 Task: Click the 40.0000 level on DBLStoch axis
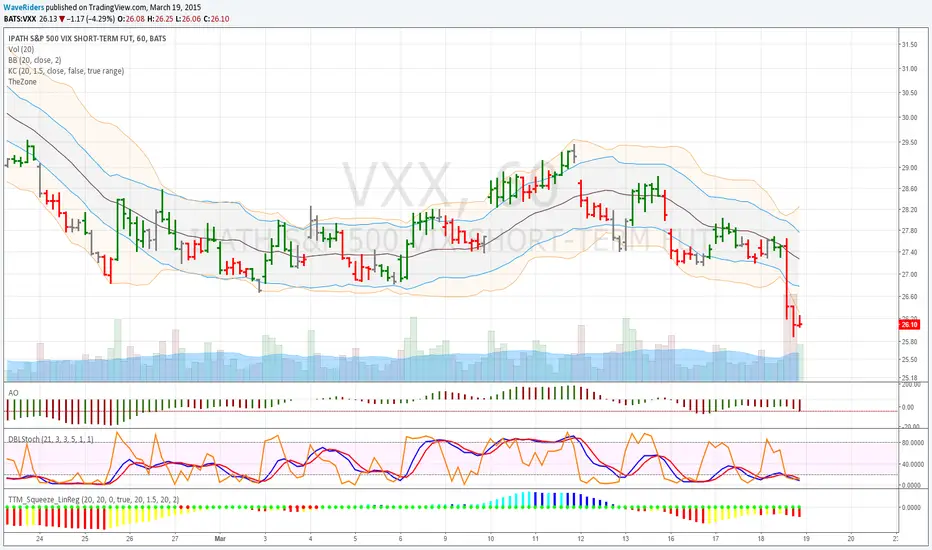pos(911,464)
